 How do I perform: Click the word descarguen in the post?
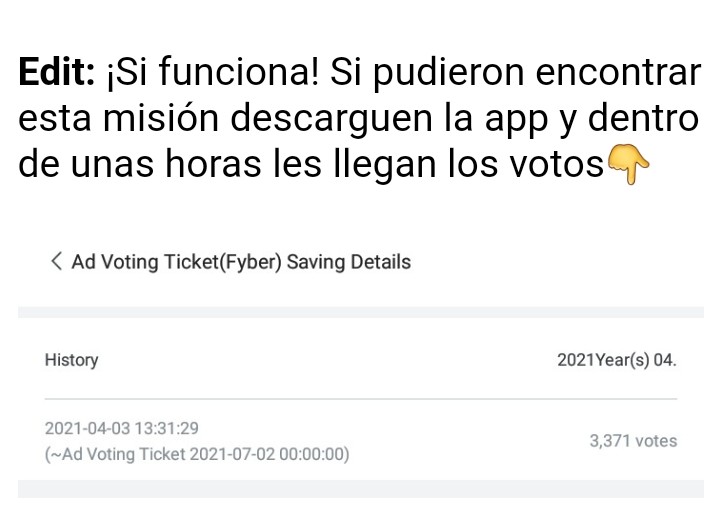(317, 118)
